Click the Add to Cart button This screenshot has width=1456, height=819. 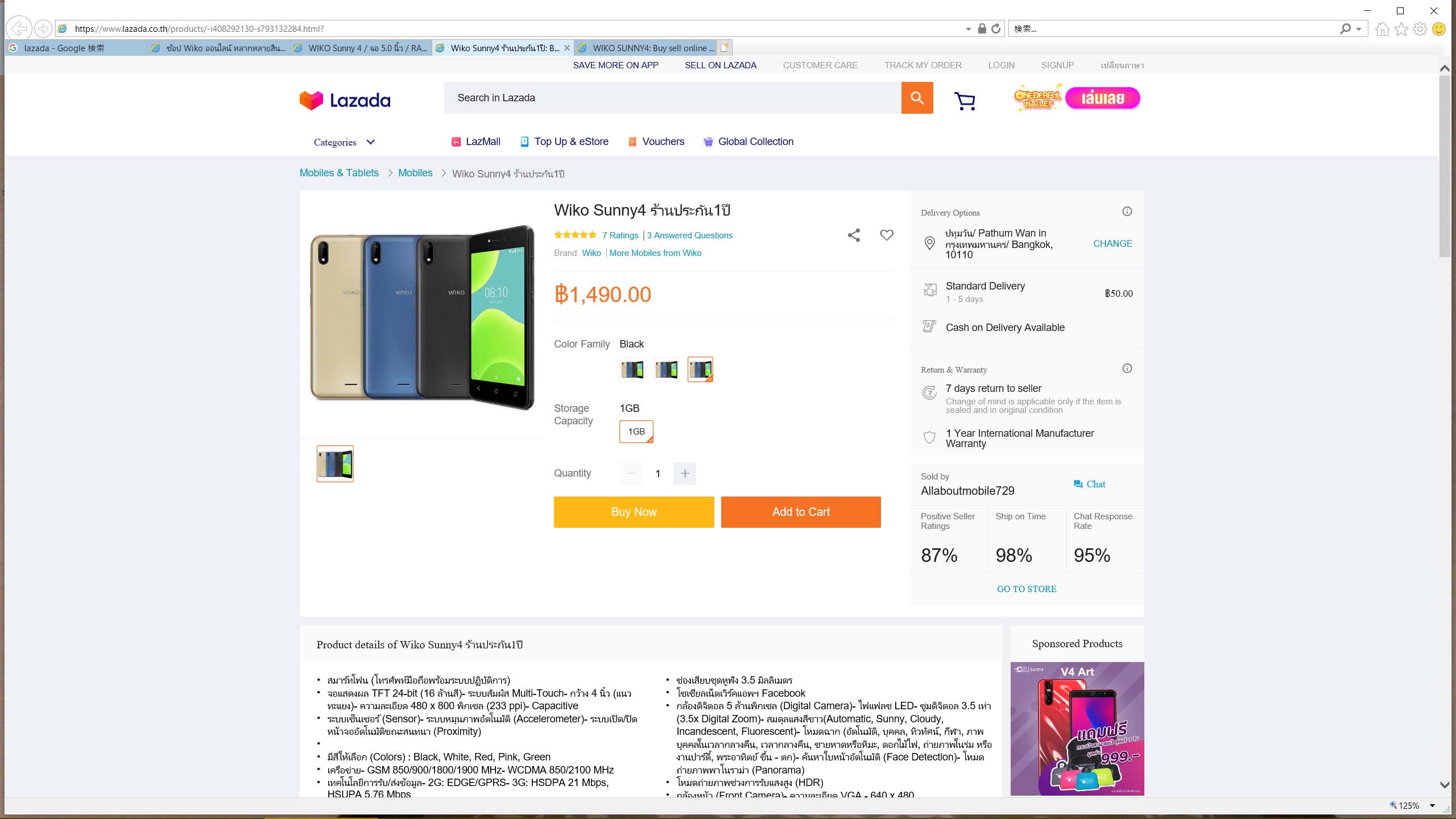801,512
